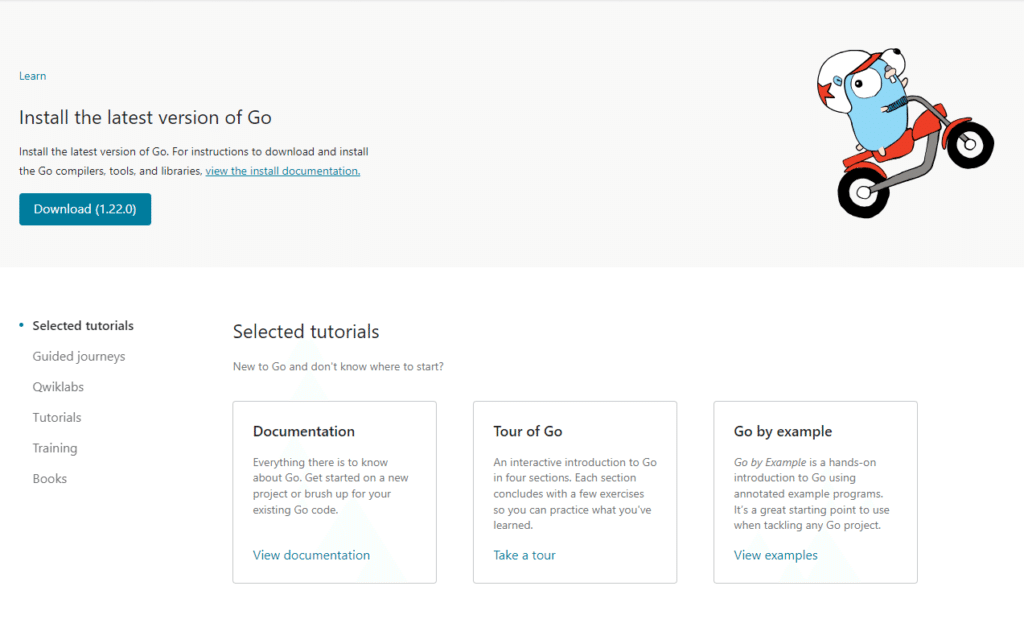Screen dimensions: 1024x644
Task: Open the "Books" section in navigation
Action: [x=50, y=478]
